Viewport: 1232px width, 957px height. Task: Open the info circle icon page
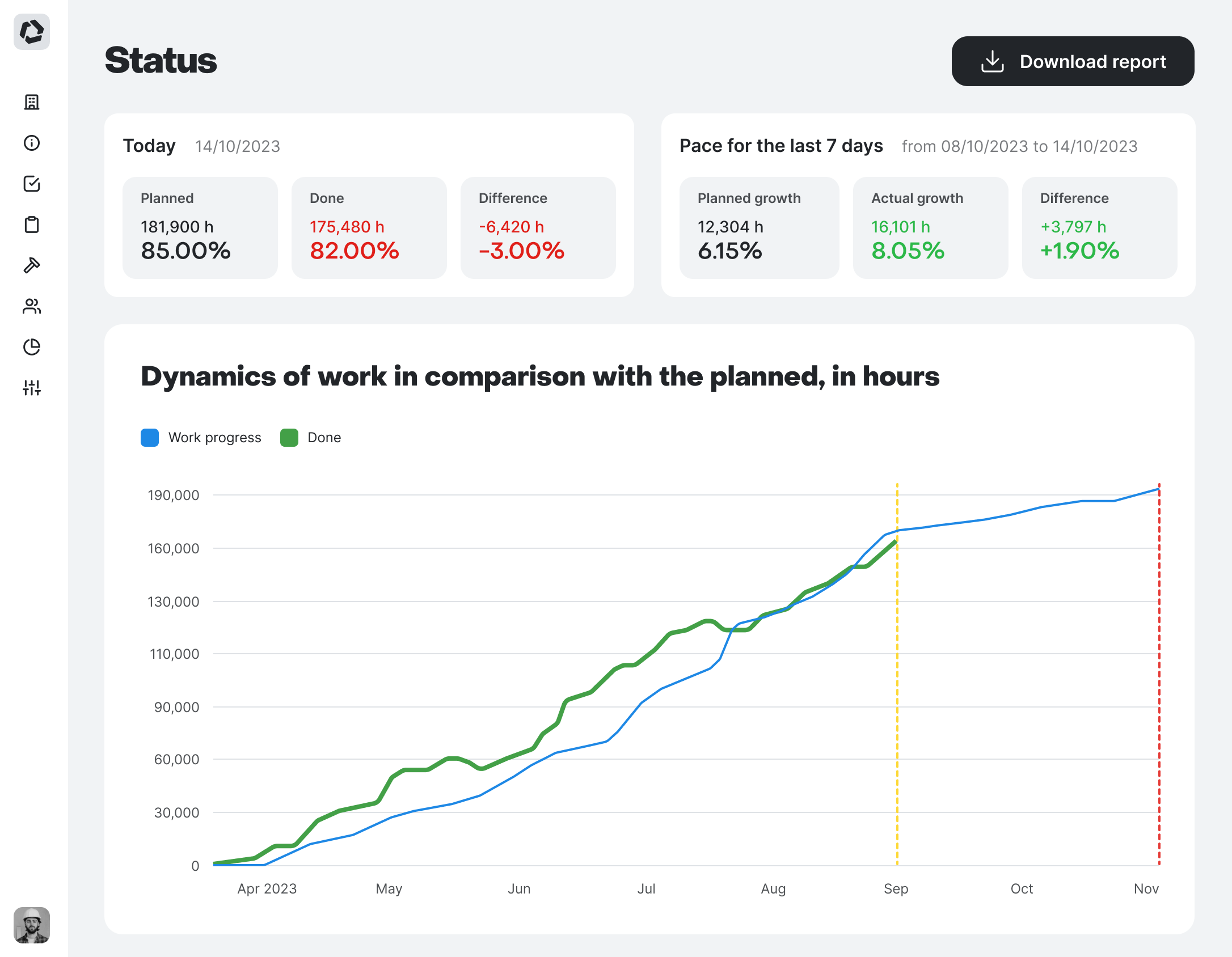pyautogui.click(x=32, y=143)
